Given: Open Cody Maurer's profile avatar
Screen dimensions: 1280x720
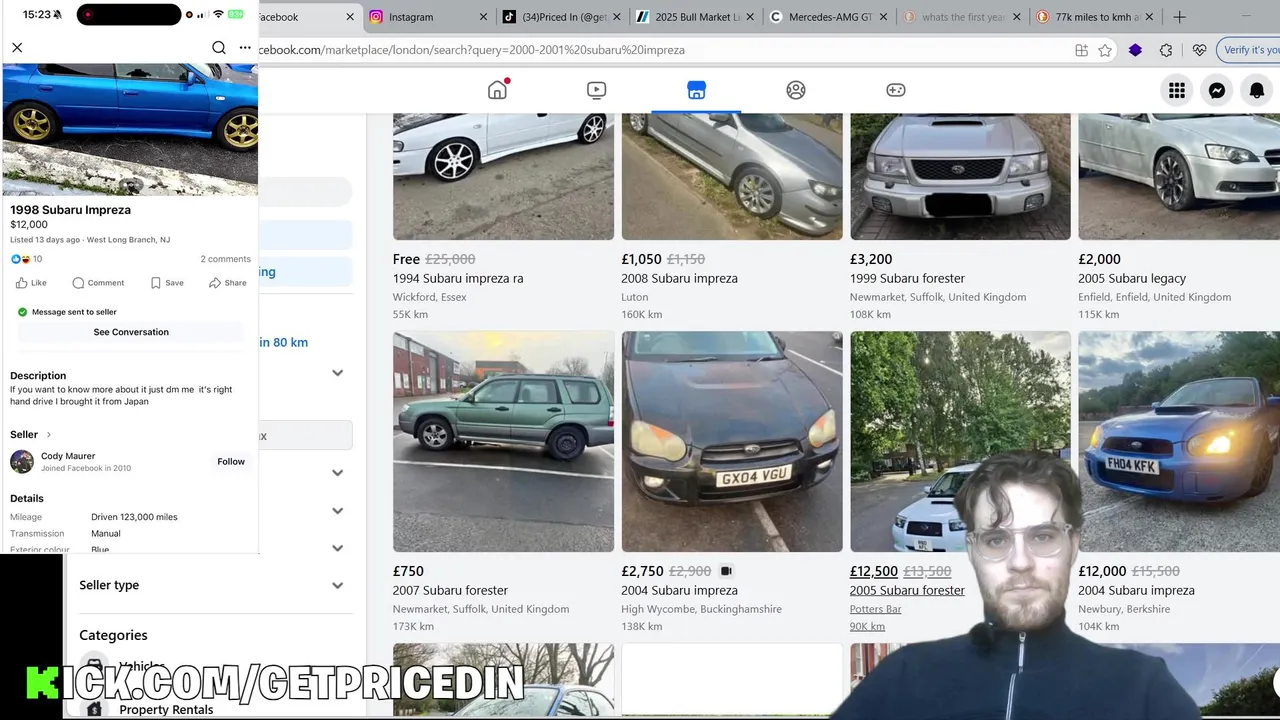Looking at the screenshot, I should coord(22,461).
